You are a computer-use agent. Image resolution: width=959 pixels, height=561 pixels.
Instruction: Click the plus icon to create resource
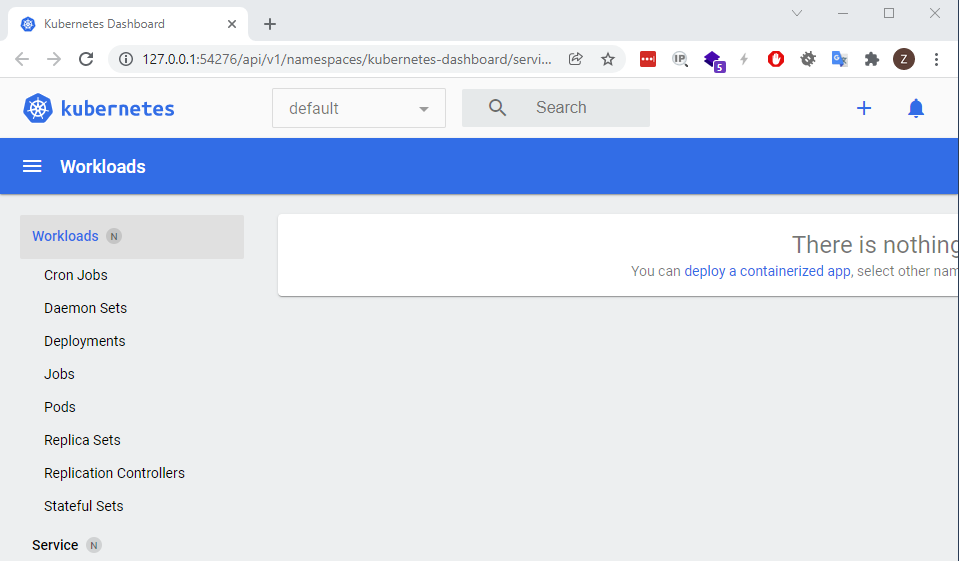[864, 108]
